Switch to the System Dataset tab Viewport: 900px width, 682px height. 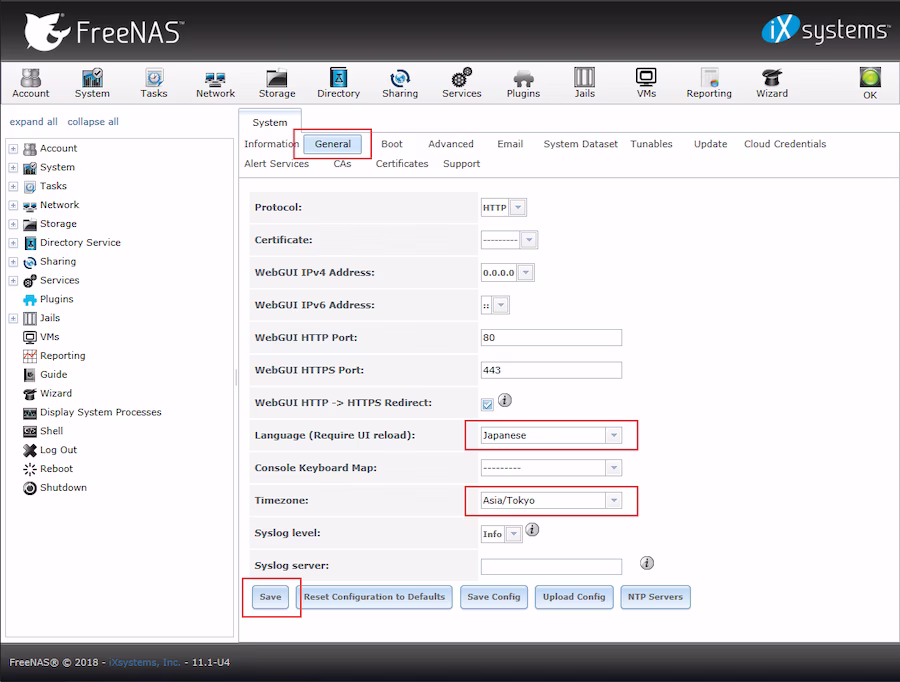click(581, 144)
